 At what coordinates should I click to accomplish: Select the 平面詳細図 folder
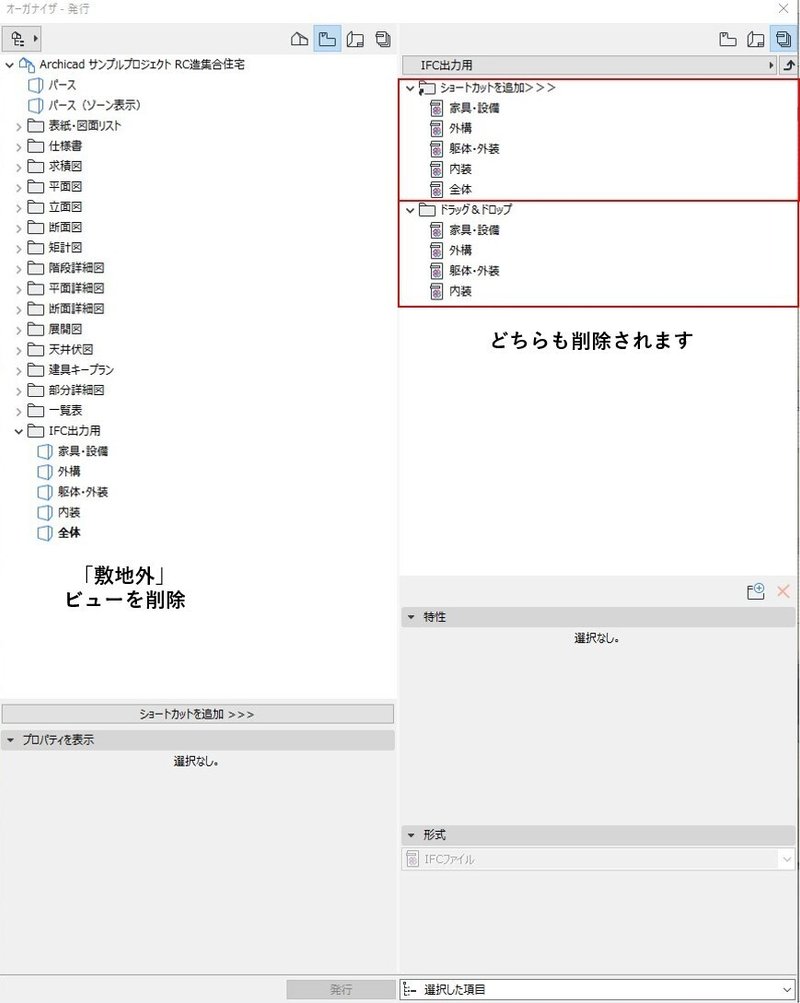coord(76,288)
